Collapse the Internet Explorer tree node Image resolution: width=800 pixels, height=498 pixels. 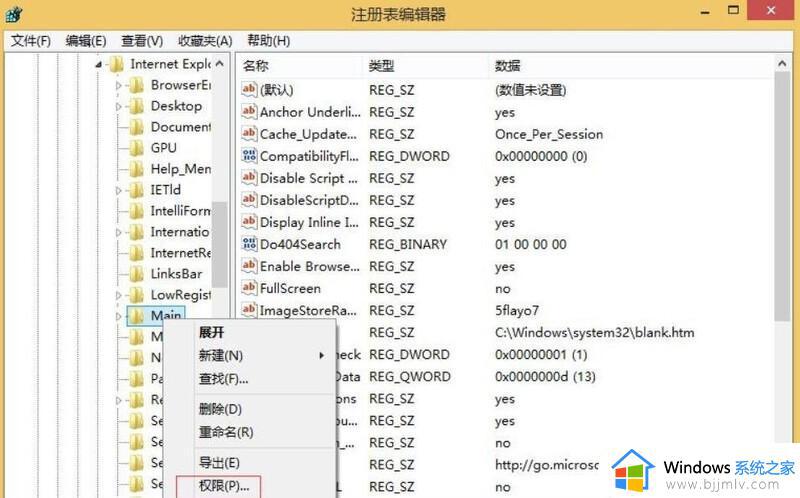pos(98,65)
